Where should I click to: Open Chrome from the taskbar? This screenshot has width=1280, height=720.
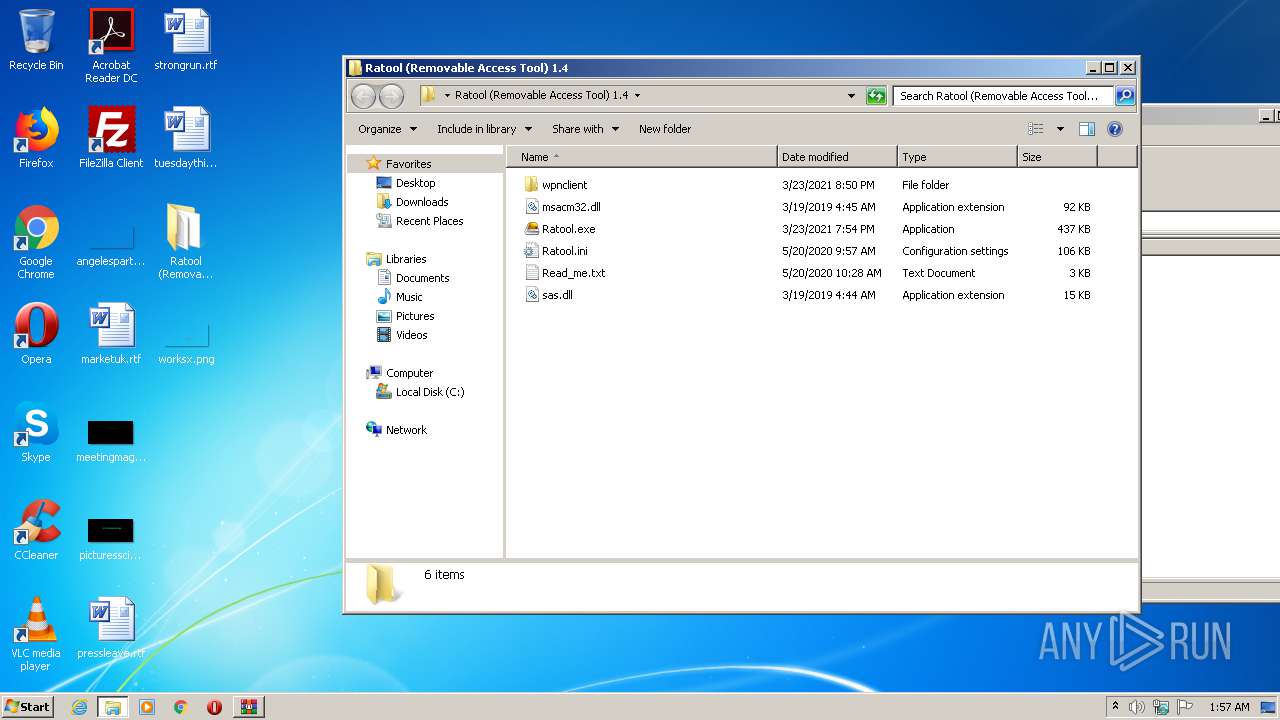(x=180, y=707)
